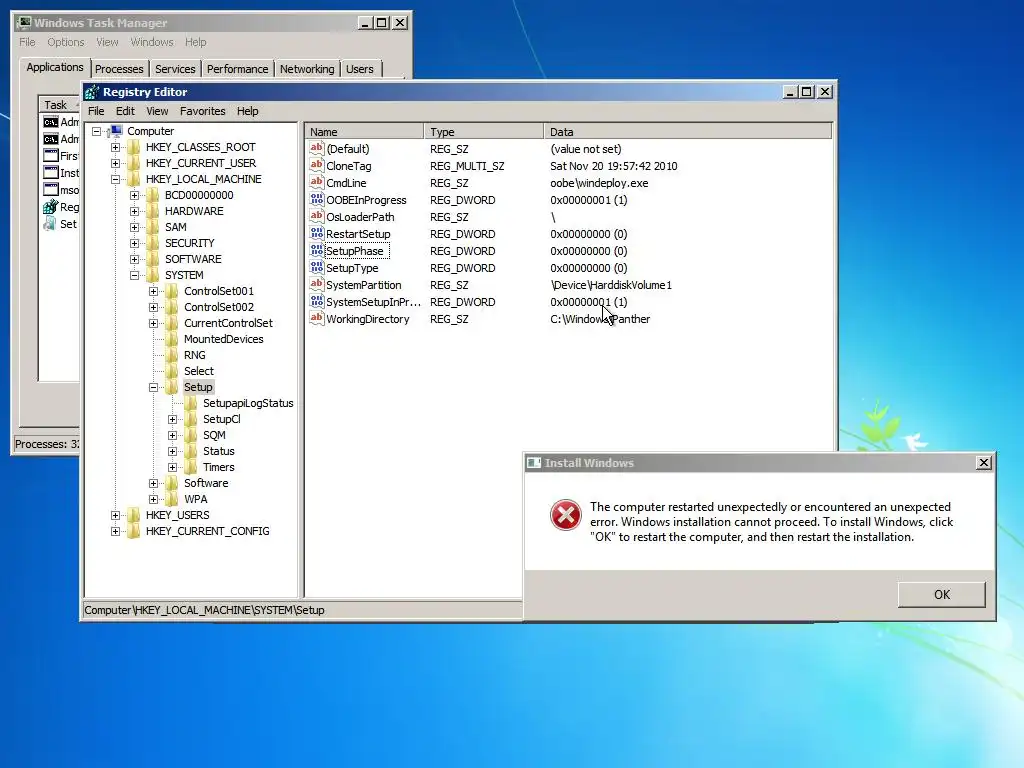Expand the BCD00000000 key

(135, 195)
